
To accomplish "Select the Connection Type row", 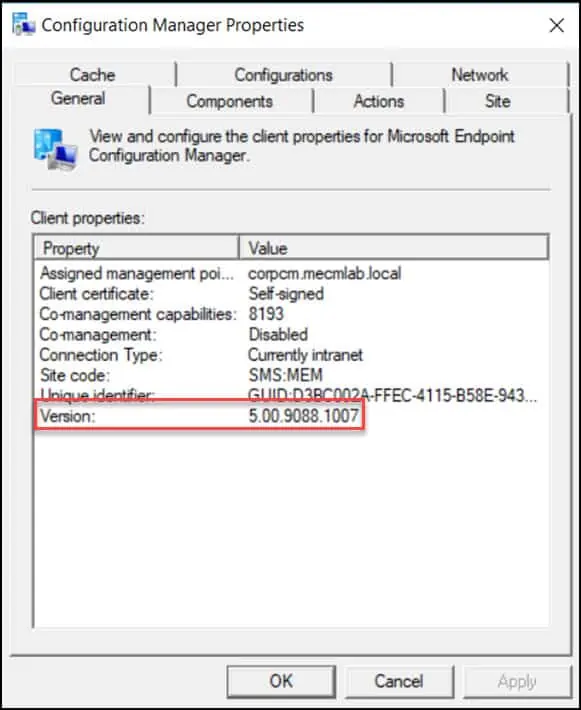I will coord(291,355).
